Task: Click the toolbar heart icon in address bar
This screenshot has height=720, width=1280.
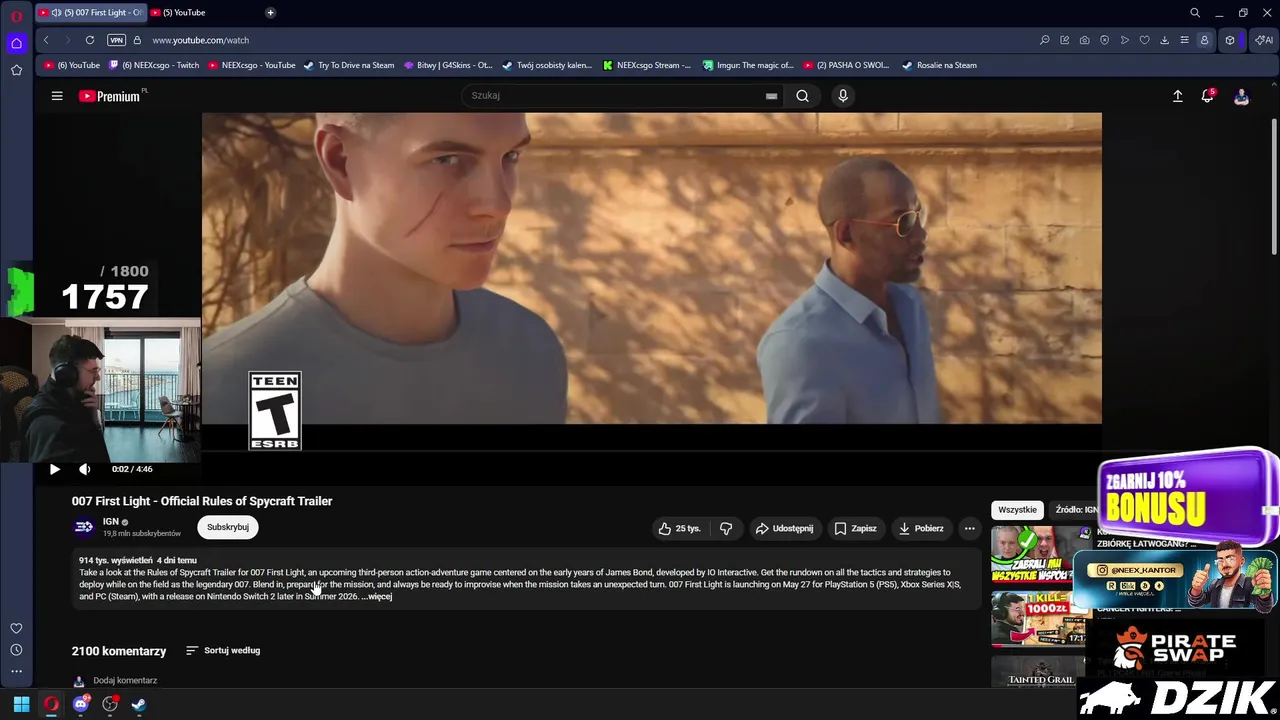Action: [1145, 40]
